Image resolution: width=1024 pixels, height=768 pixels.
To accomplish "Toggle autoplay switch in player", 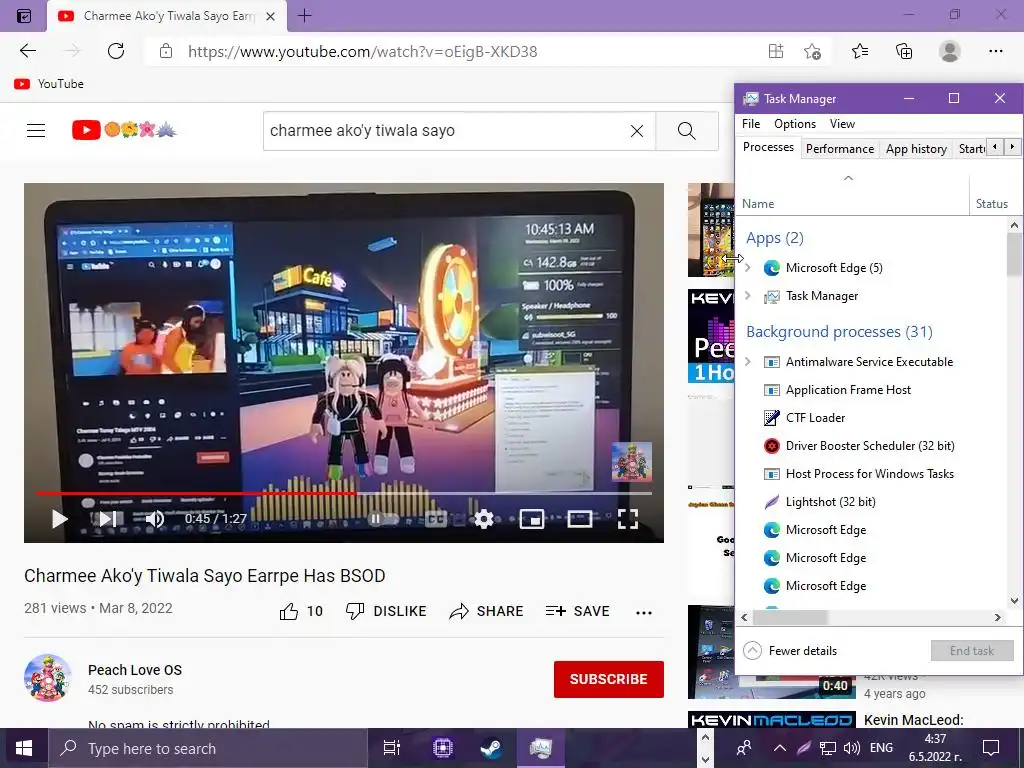I will [x=383, y=519].
